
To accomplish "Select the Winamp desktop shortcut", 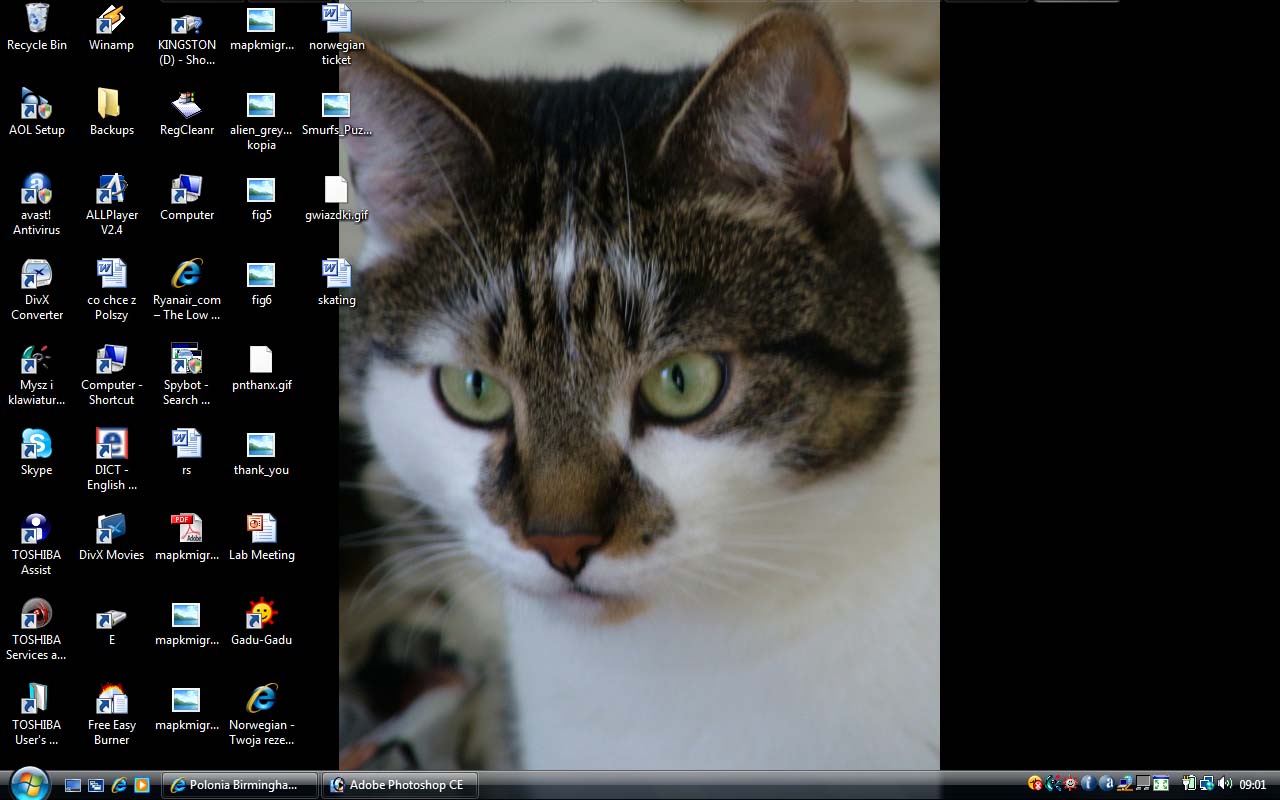I will pos(111,20).
